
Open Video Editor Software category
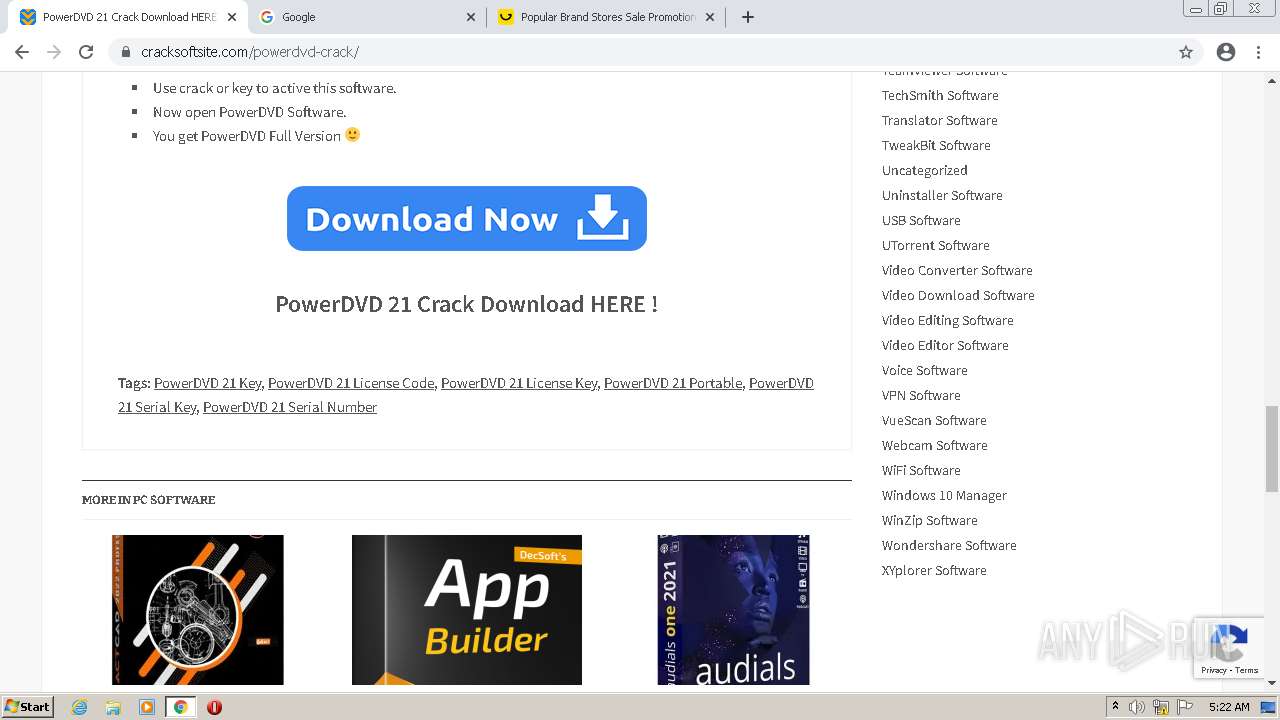click(945, 345)
